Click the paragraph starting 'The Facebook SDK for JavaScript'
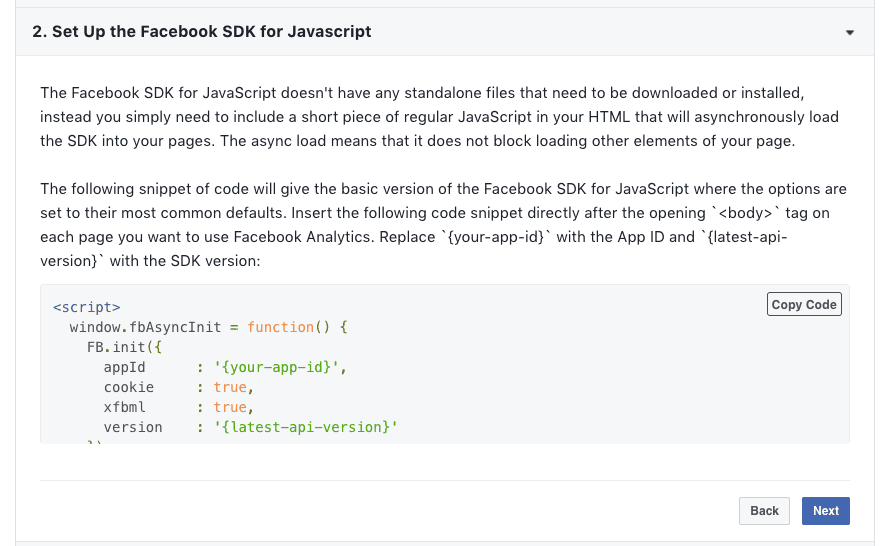This screenshot has height=546, width=887. 440,117
